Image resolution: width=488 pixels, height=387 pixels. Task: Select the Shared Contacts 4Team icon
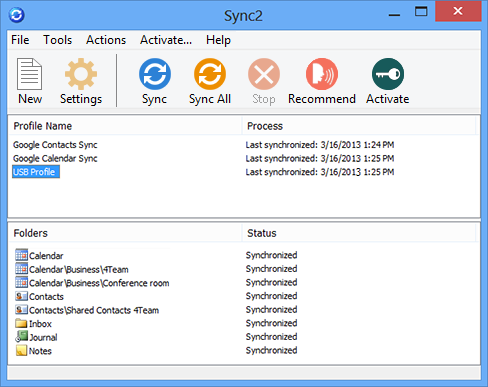21,310
